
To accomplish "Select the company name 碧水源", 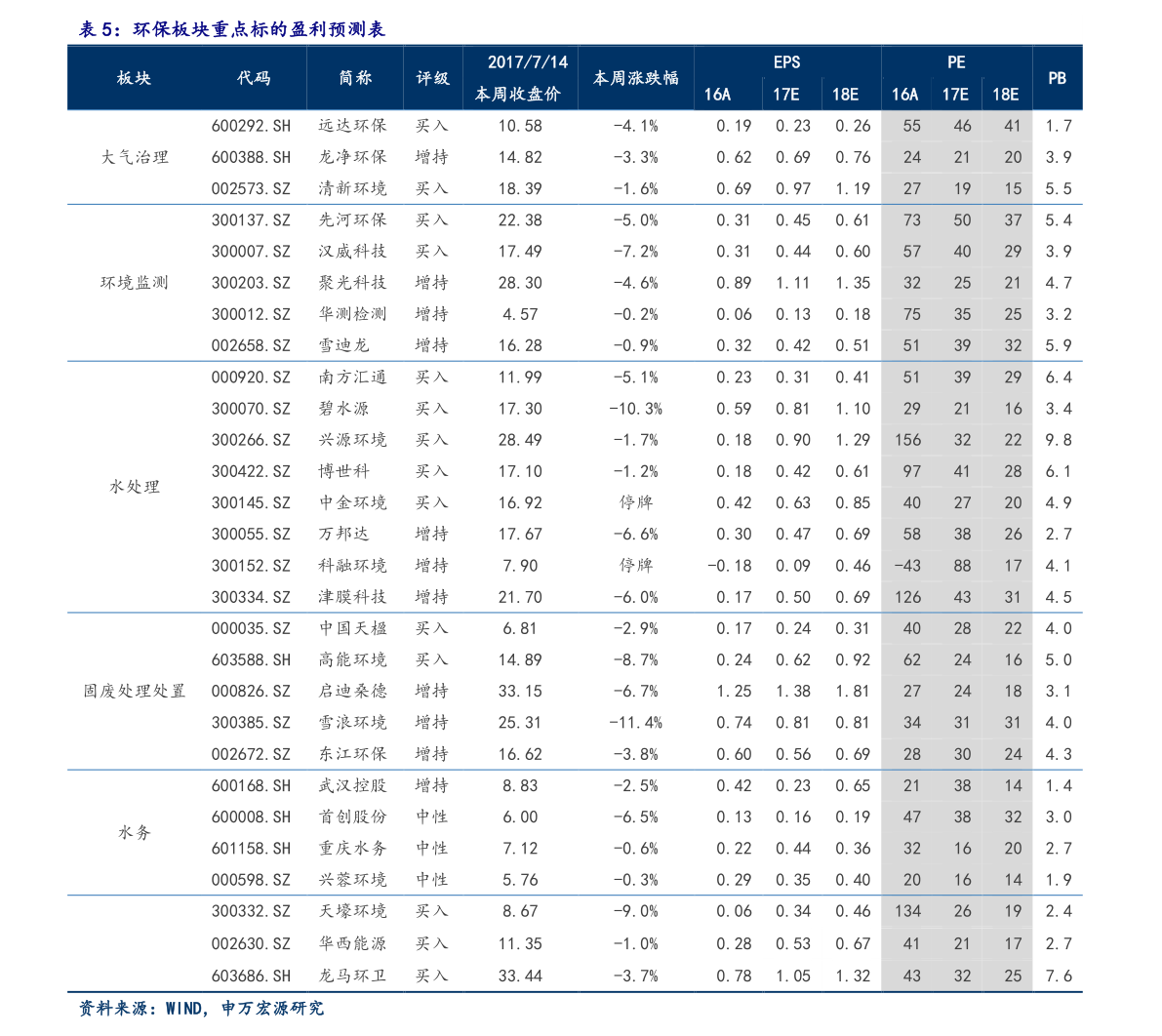I will (x=343, y=409).
